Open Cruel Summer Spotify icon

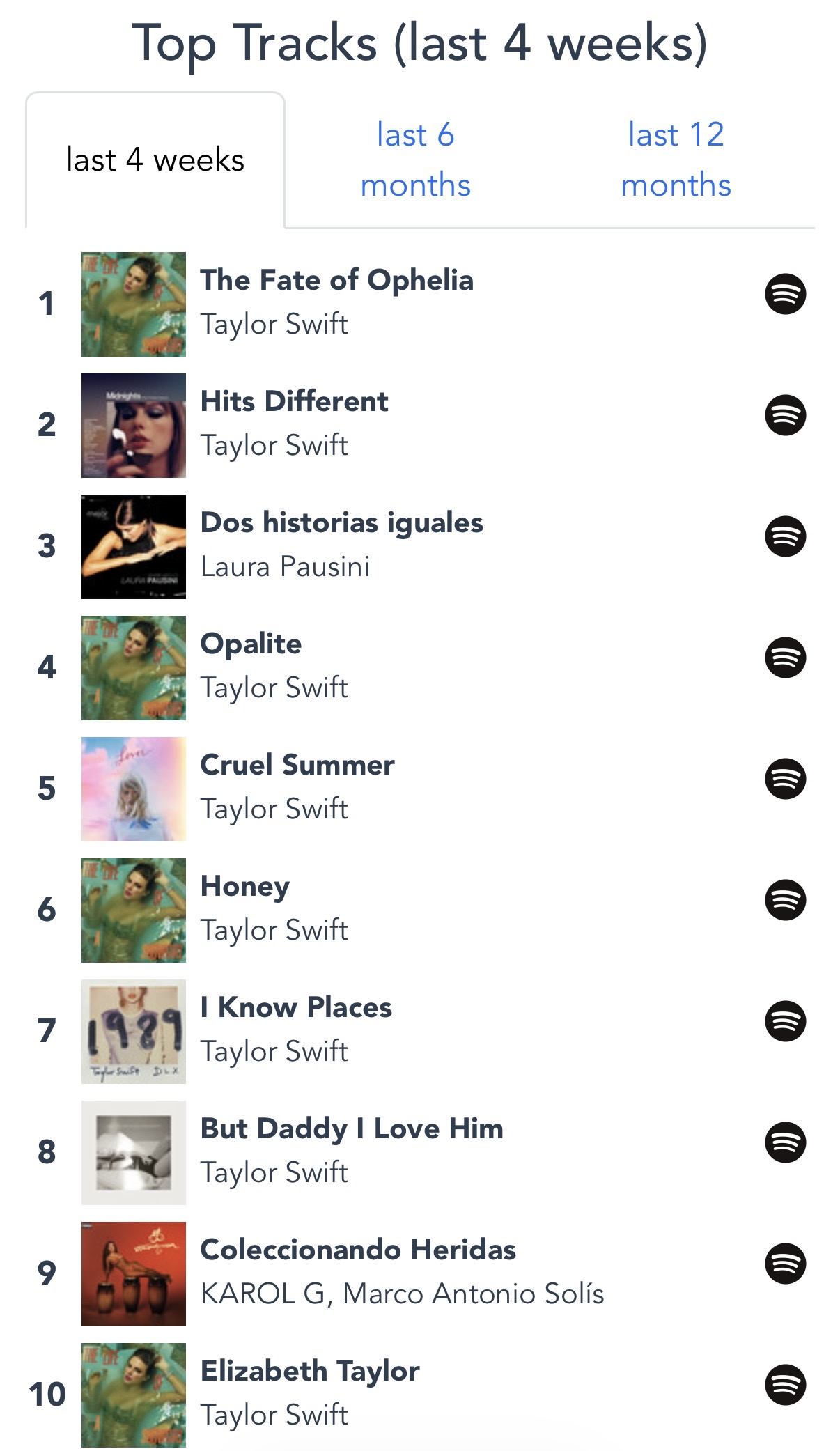tap(785, 779)
